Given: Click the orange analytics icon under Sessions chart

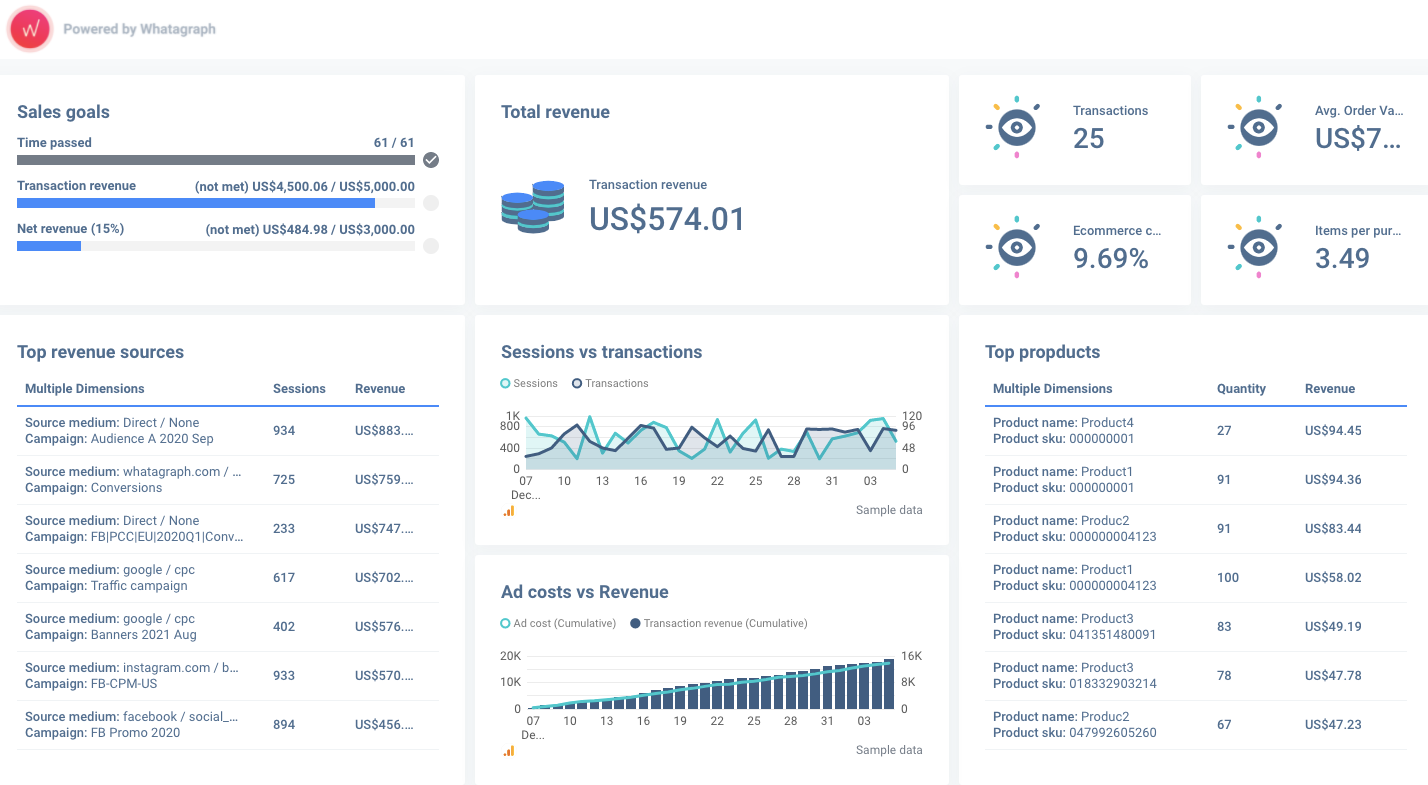Looking at the screenshot, I should (508, 510).
